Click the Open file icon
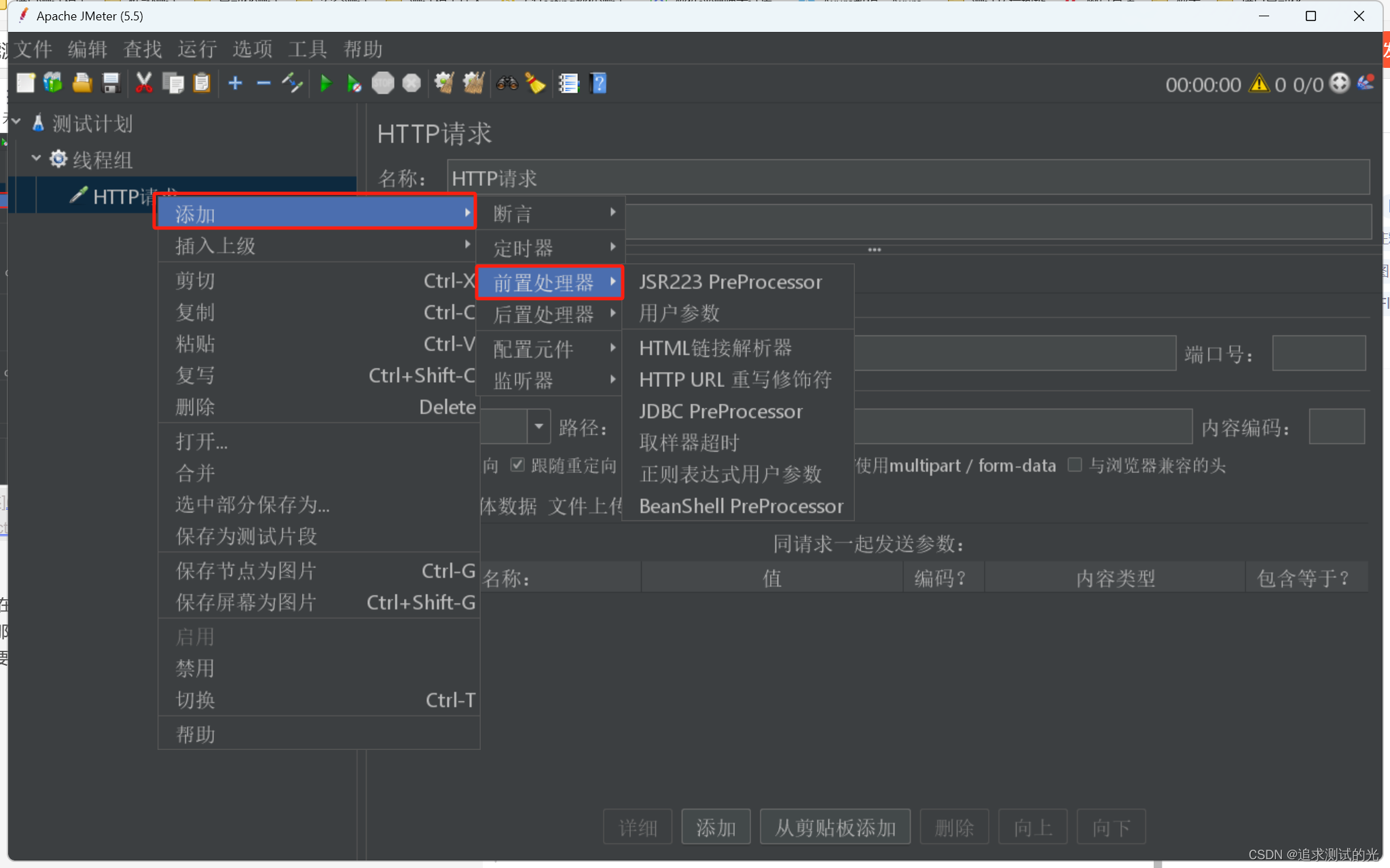Image resolution: width=1390 pixels, height=868 pixels. tap(82, 83)
